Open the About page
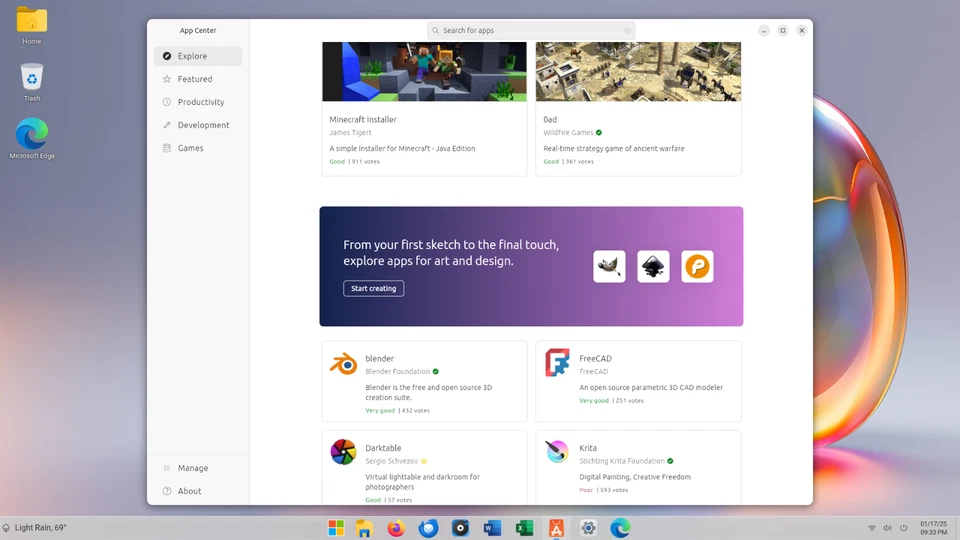 click(x=198, y=491)
